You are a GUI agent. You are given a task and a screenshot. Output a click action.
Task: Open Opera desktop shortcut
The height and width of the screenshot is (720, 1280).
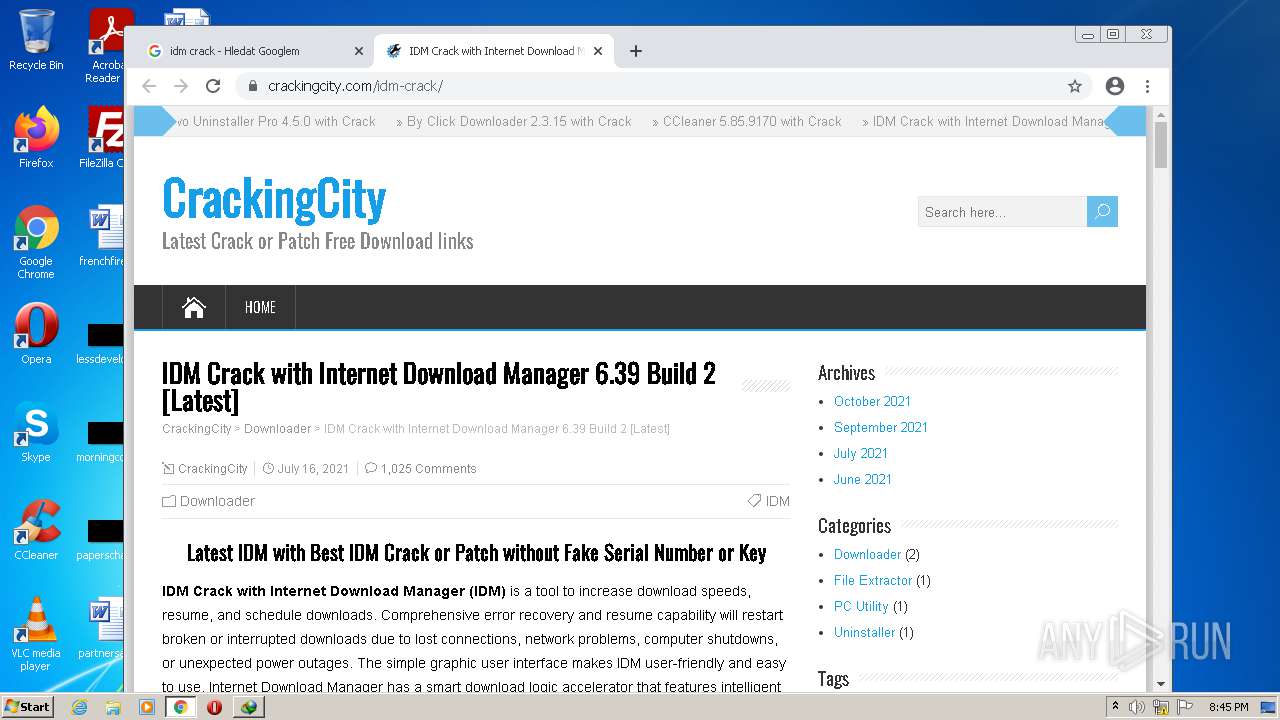(x=36, y=334)
